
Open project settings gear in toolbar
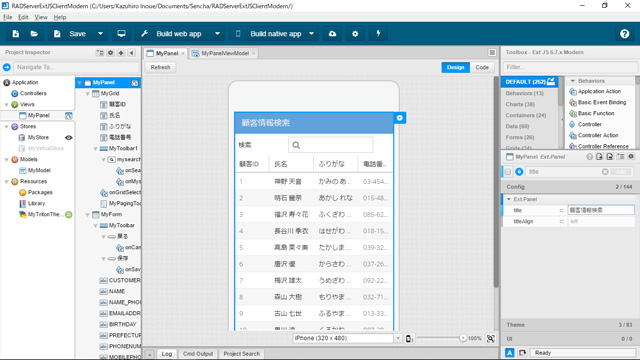[355, 34]
